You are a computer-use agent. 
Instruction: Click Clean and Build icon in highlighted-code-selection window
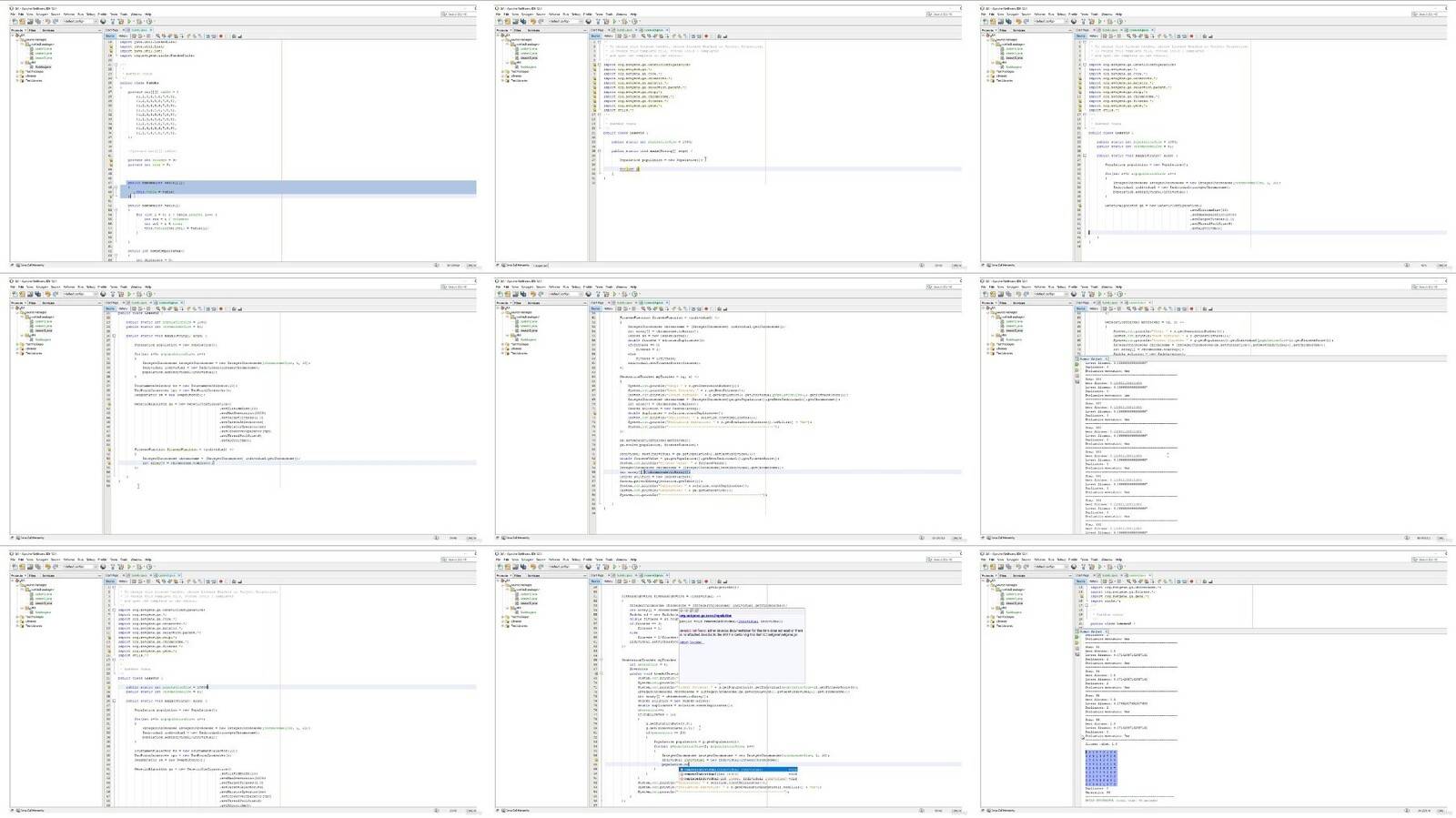point(121,21)
